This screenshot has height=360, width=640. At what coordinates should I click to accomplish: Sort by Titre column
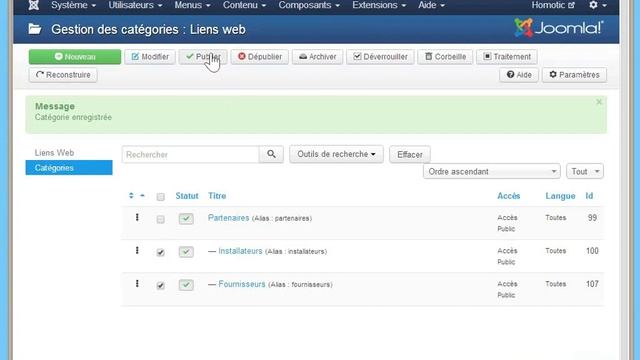click(217, 196)
